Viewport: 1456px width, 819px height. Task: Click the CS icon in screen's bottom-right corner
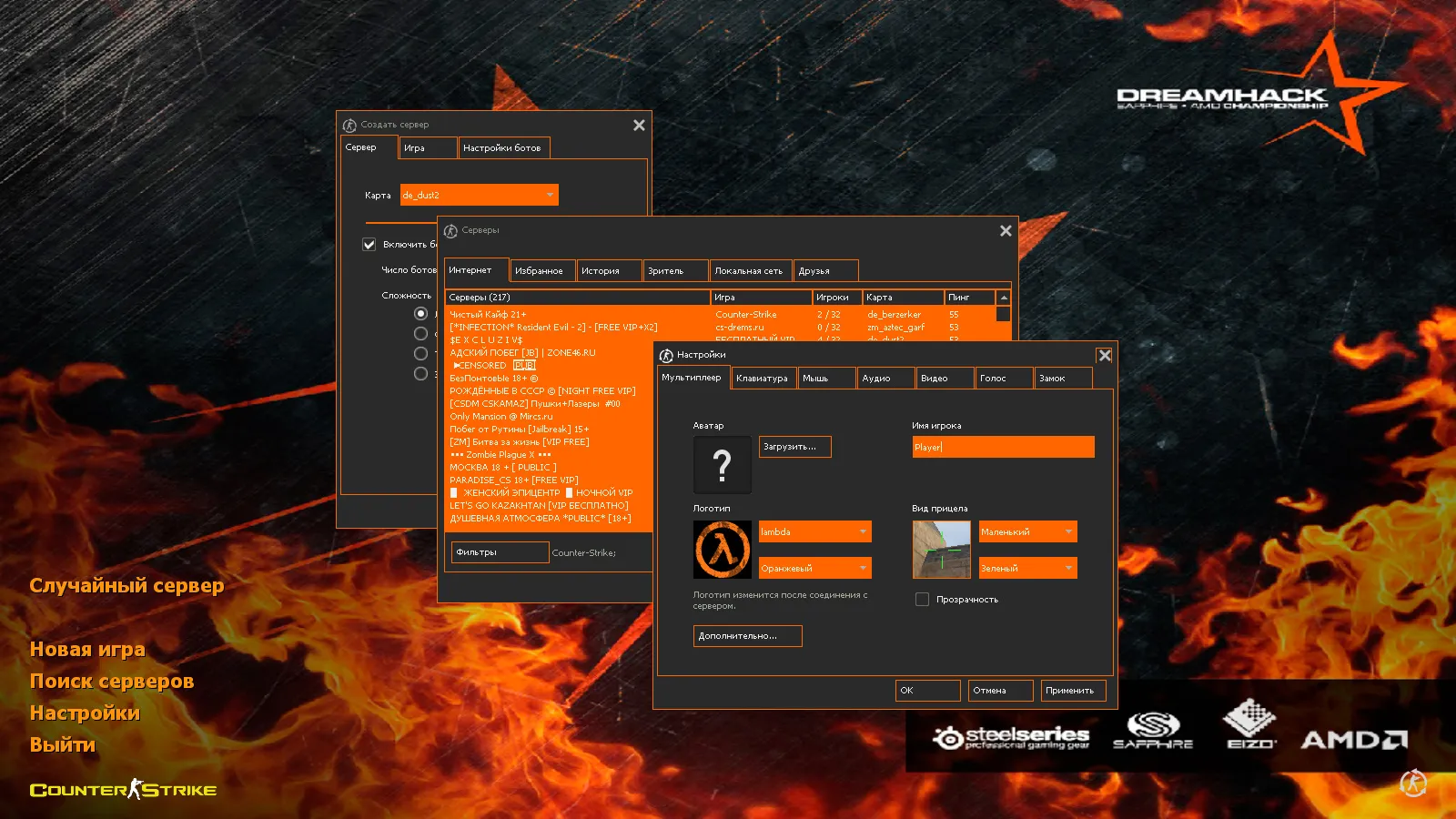point(1415,783)
